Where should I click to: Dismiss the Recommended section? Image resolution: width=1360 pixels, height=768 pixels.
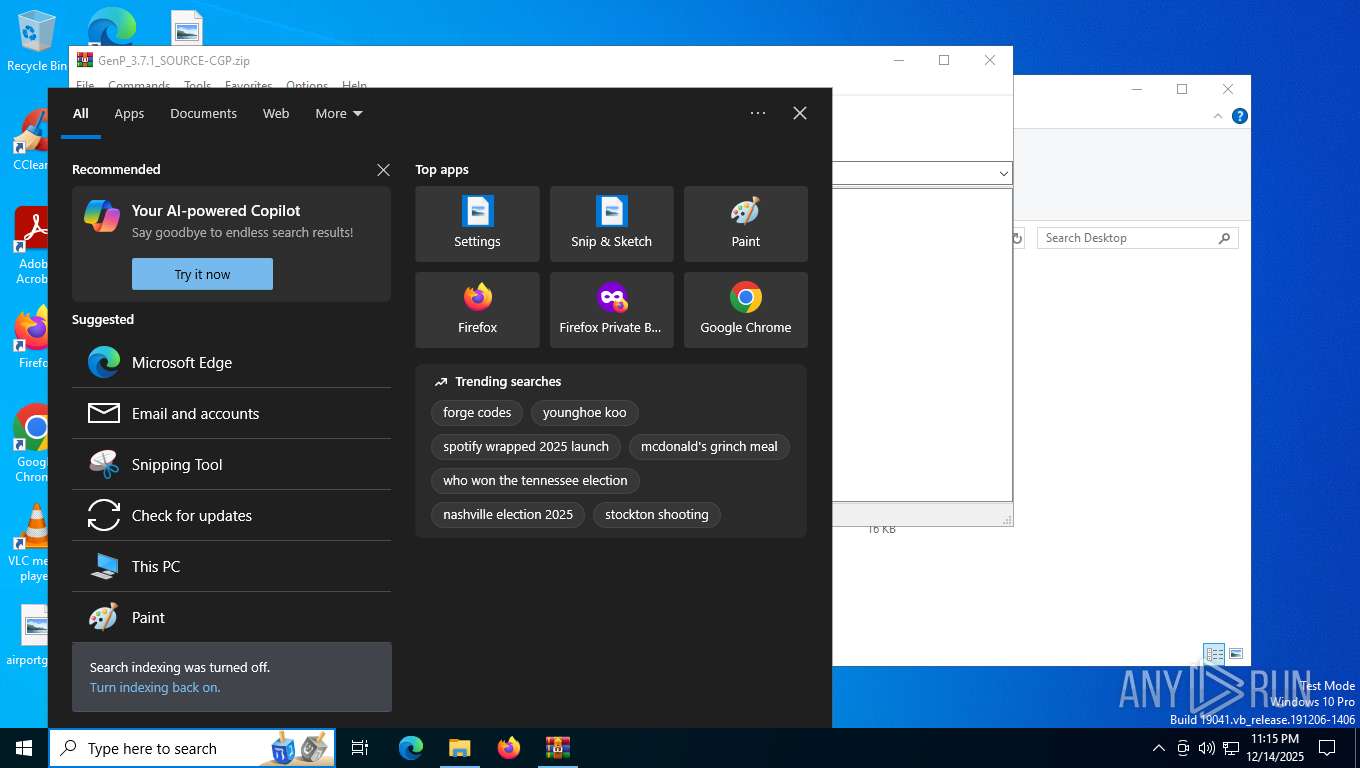pos(383,170)
